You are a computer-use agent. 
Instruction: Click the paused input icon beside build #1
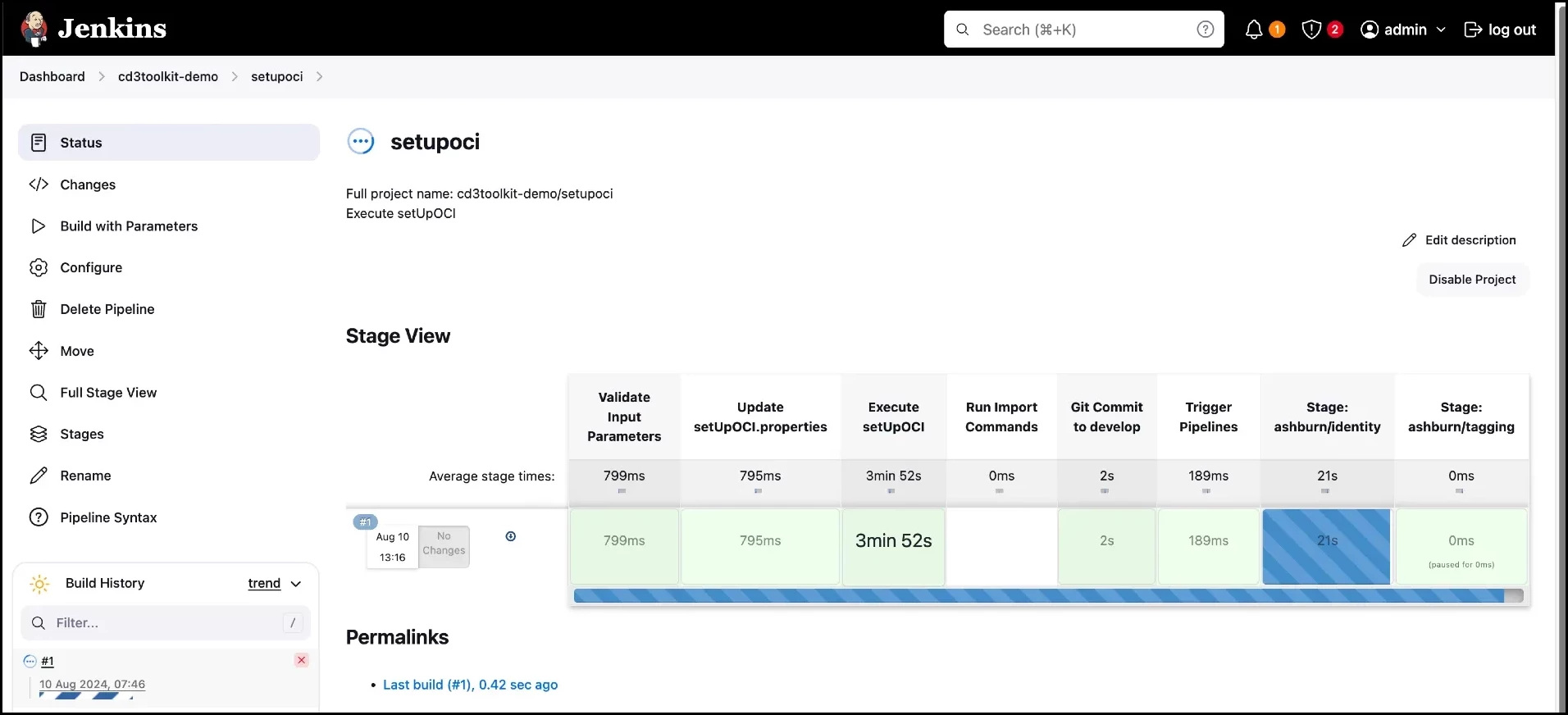tap(510, 536)
